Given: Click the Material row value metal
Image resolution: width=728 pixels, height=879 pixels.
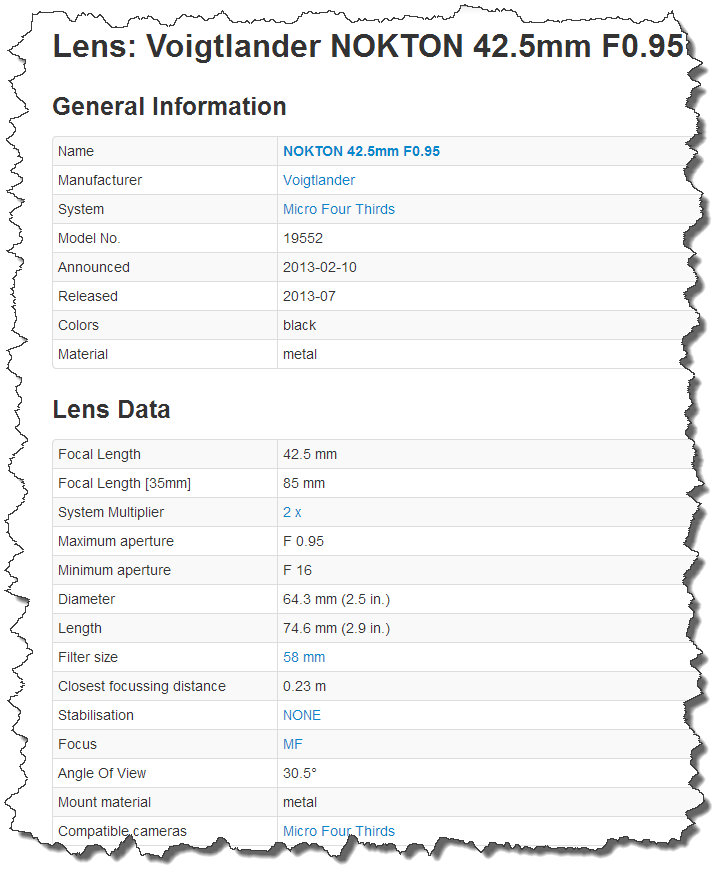Looking at the screenshot, I should pyautogui.click(x=300, y=355).
